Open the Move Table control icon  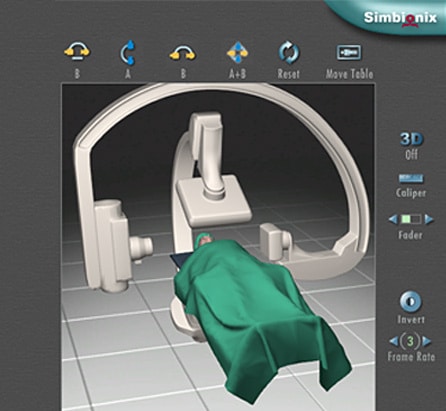pos(349,52)
